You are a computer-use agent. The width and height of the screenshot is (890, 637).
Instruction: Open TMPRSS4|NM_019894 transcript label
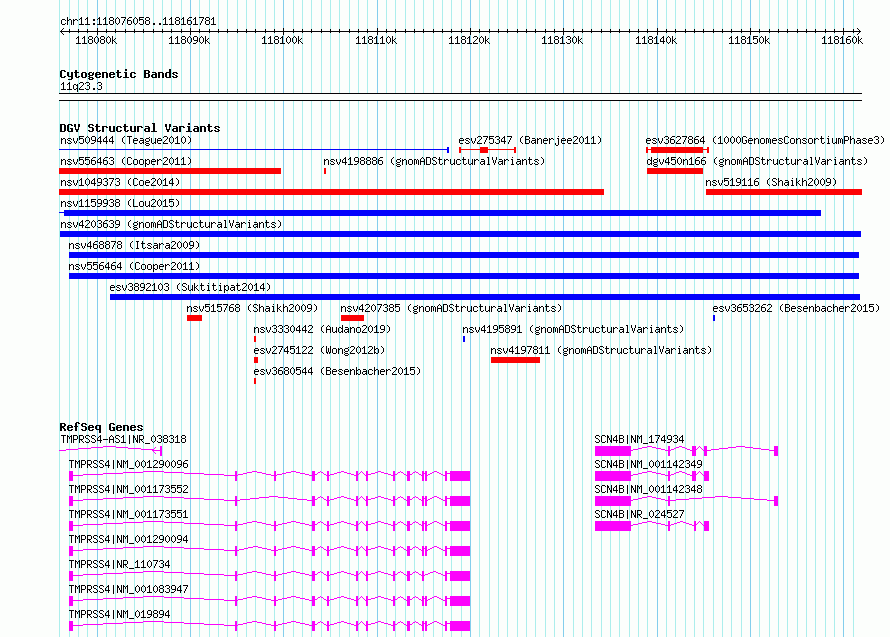[x=119, y=614]
